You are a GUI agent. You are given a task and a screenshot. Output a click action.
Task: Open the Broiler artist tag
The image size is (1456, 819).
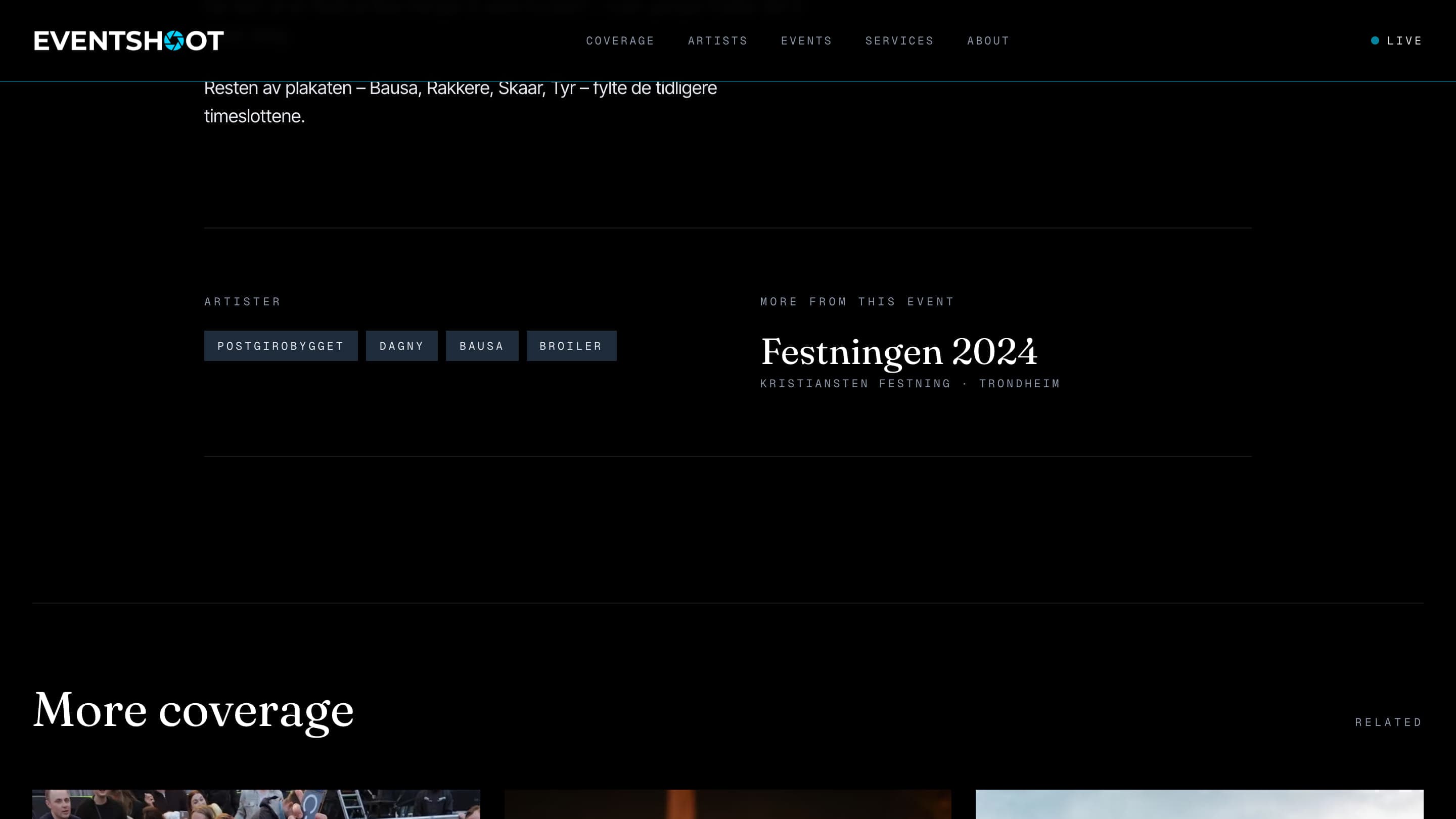click(571, 346)
